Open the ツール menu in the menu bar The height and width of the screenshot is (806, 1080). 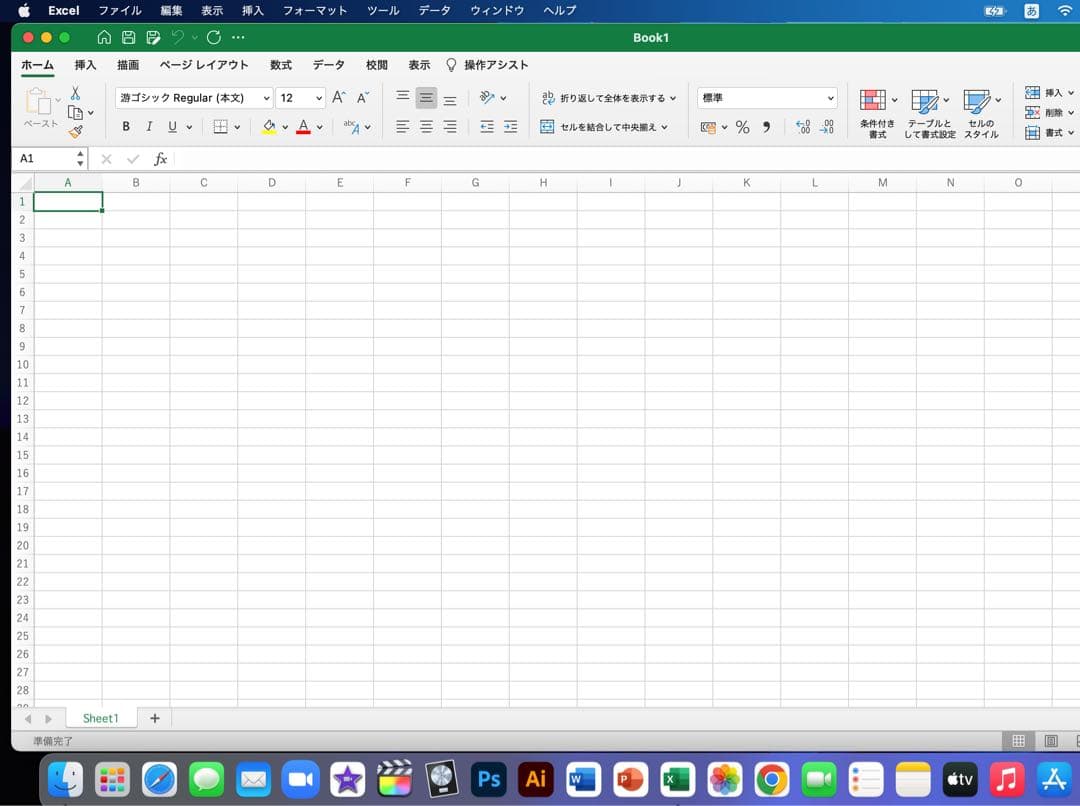pos(382,11)
